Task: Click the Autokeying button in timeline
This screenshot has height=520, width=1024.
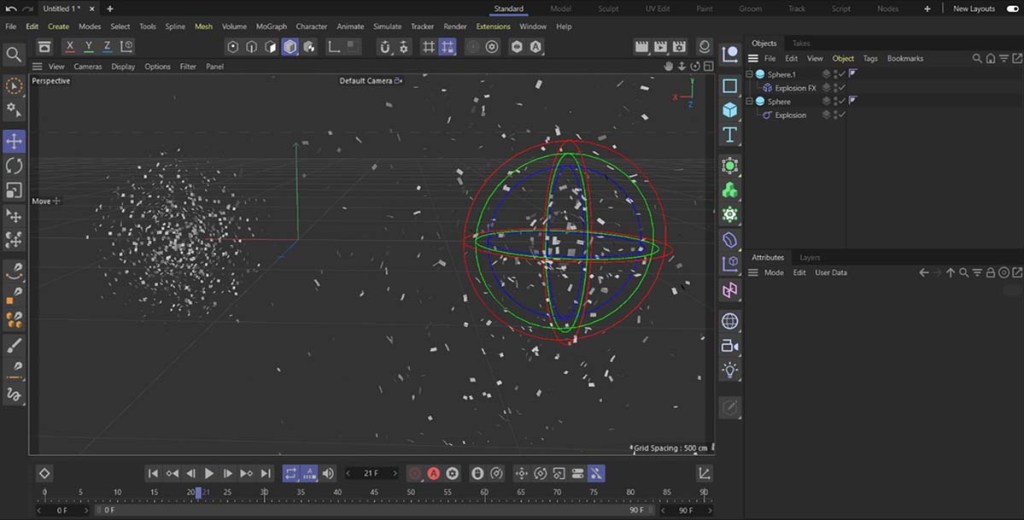Action: [434, 473]
